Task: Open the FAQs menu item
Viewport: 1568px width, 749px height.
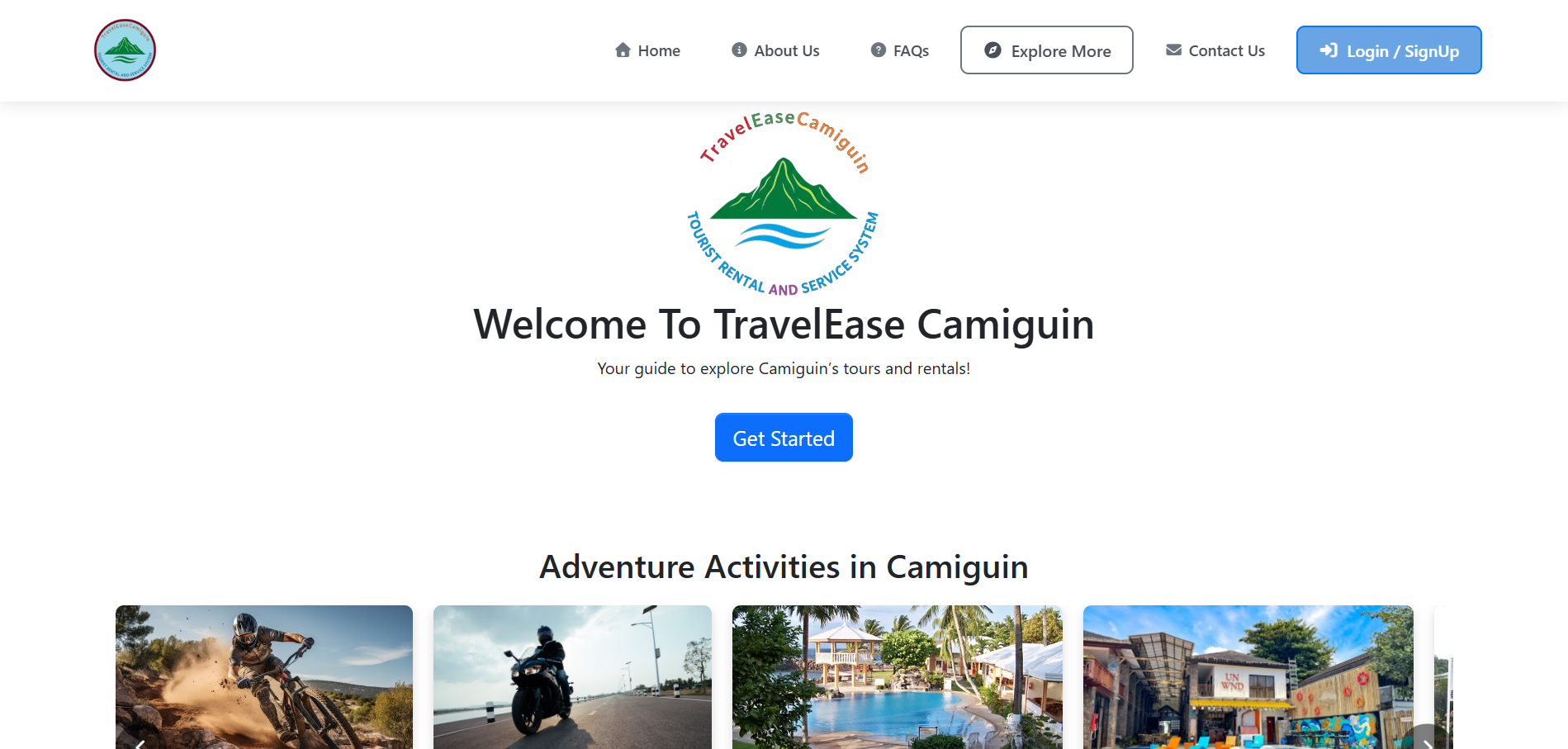Action: click(901, 50)
